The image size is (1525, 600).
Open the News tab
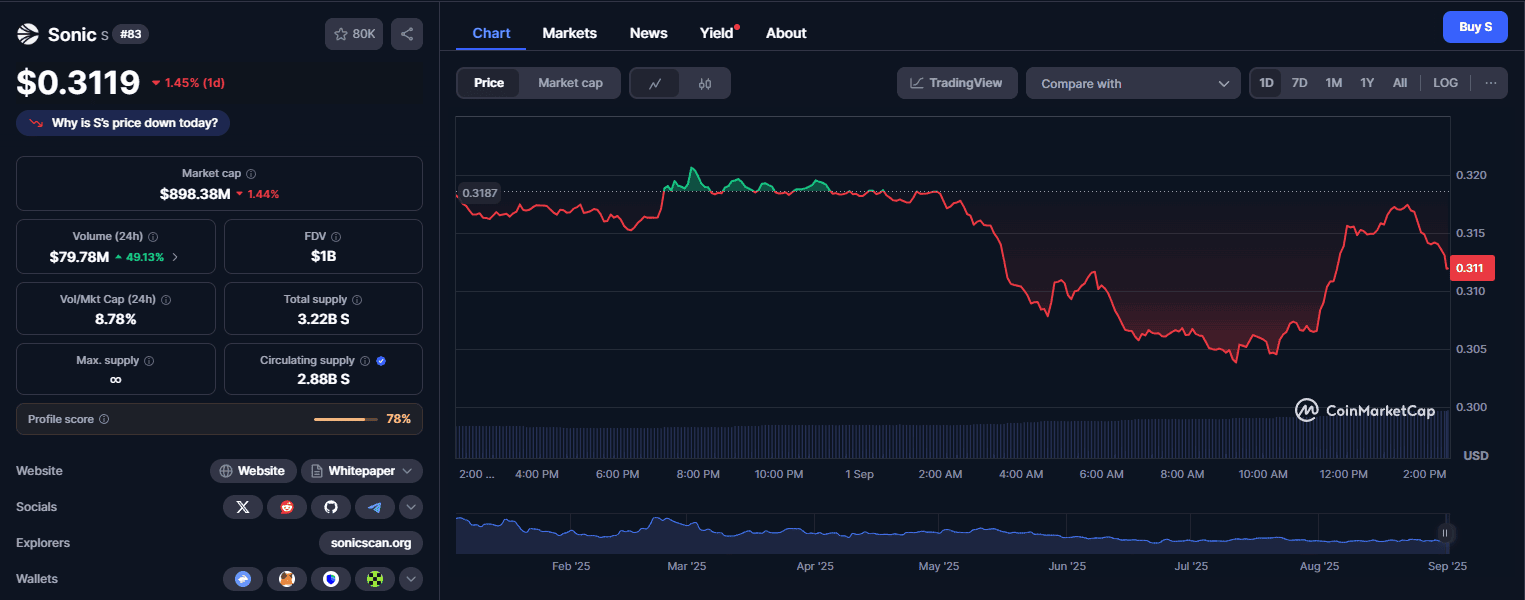coord(648,33)
